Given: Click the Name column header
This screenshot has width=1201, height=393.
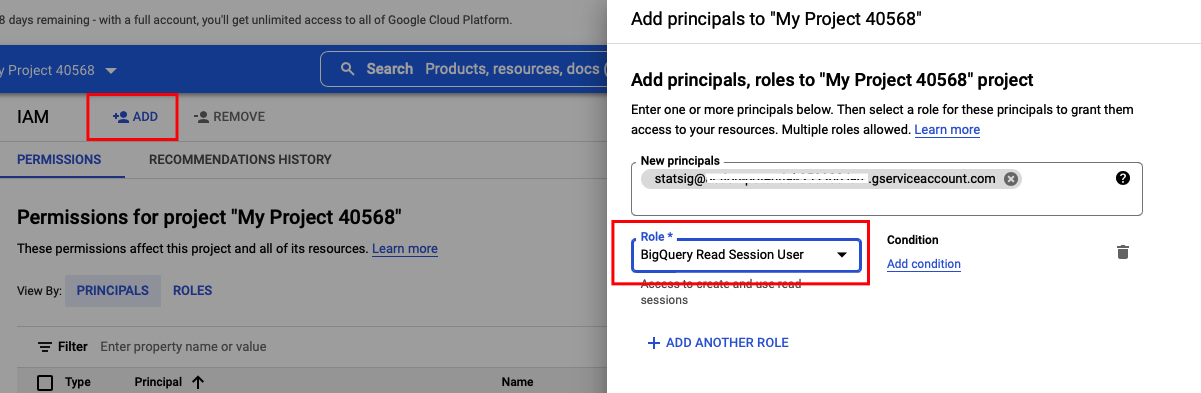Looking at the screenshot, I should coord(517,382).
